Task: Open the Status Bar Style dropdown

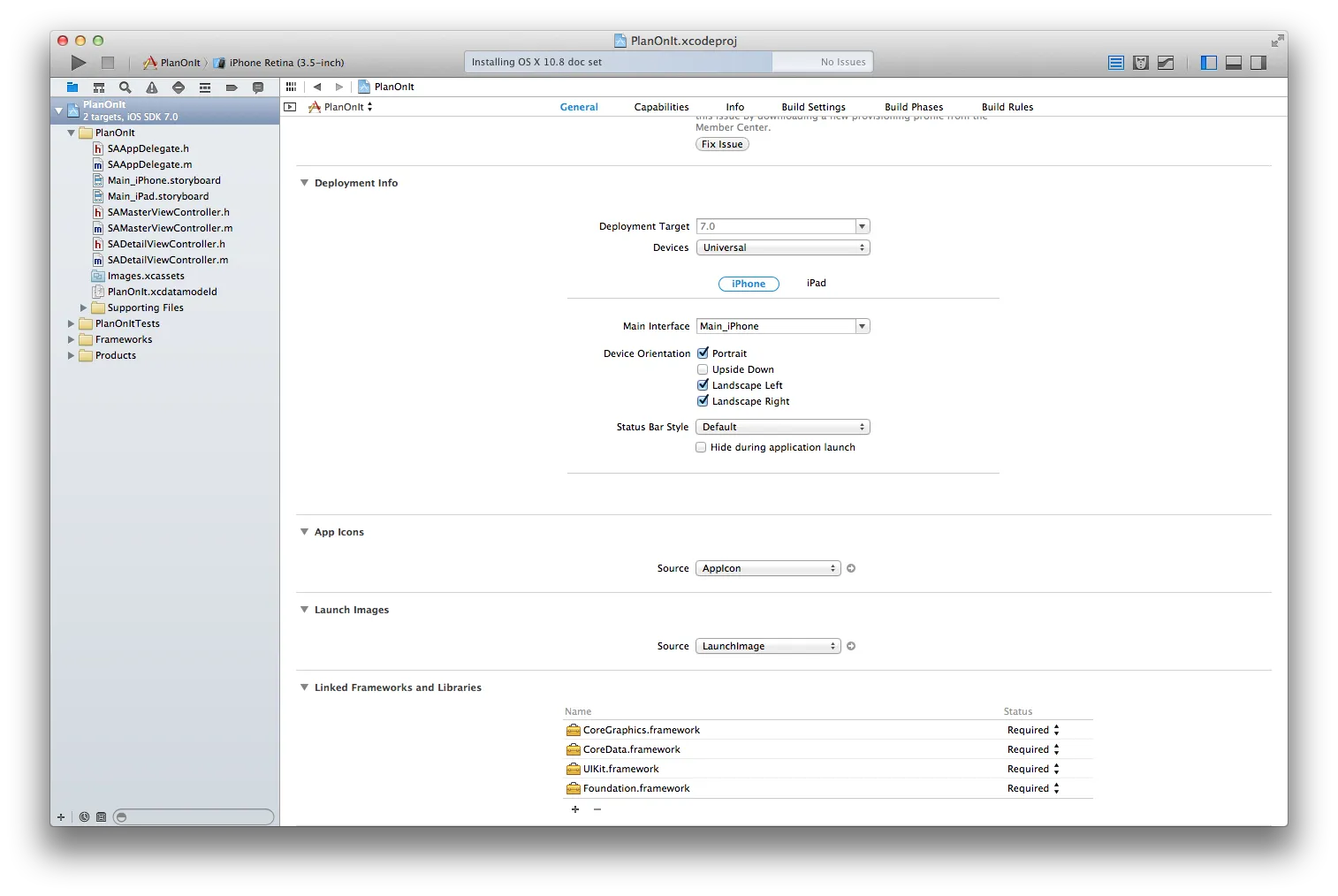Action: [x=783, y=427]
